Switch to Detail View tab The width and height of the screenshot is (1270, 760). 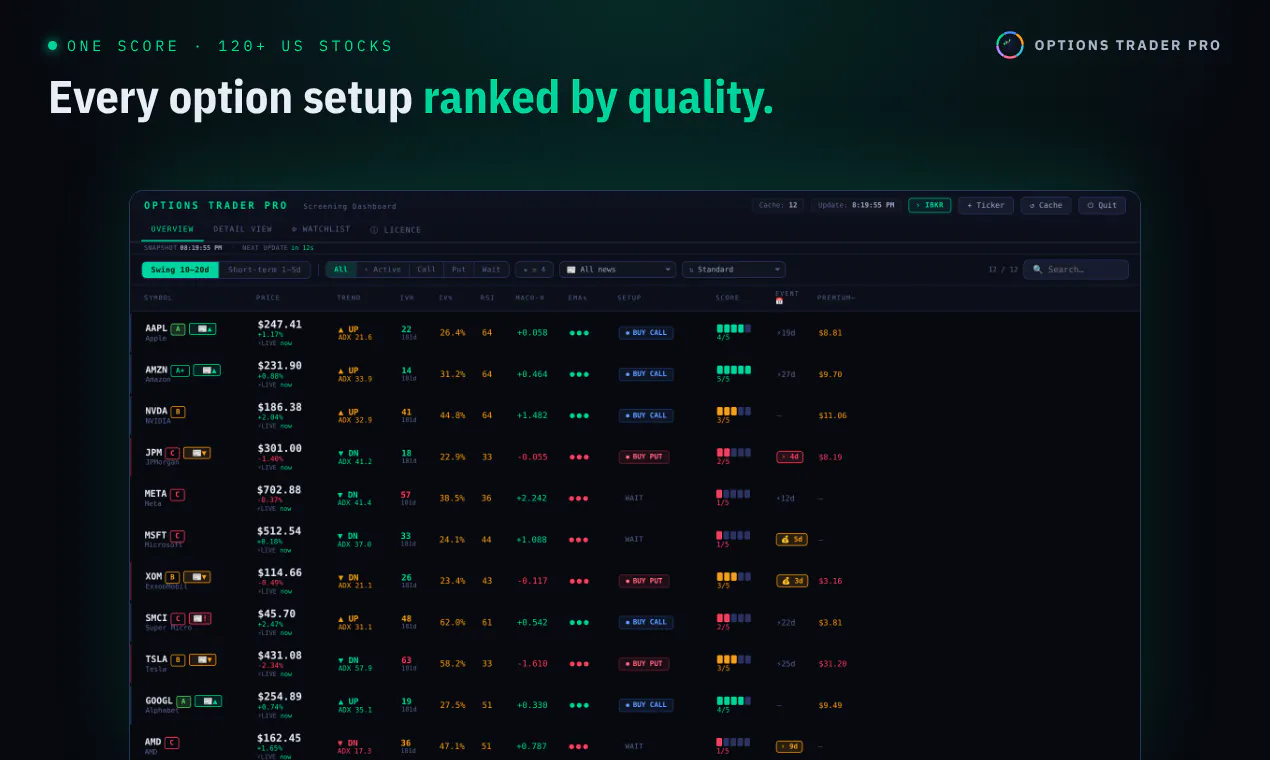pyautogui.click(x=242, y=229)
